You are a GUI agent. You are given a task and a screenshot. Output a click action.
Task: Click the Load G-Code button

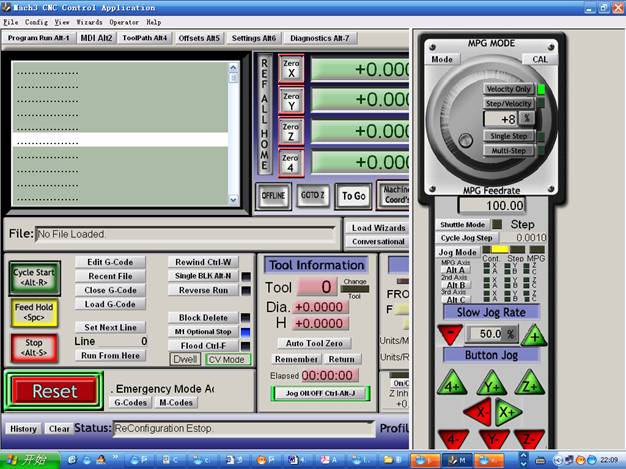click(x=109, y=304)
